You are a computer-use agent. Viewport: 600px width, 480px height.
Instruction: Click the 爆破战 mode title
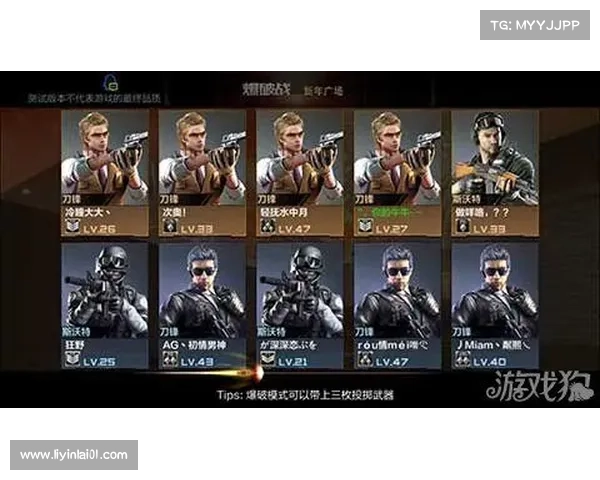[x=266, y=89]
